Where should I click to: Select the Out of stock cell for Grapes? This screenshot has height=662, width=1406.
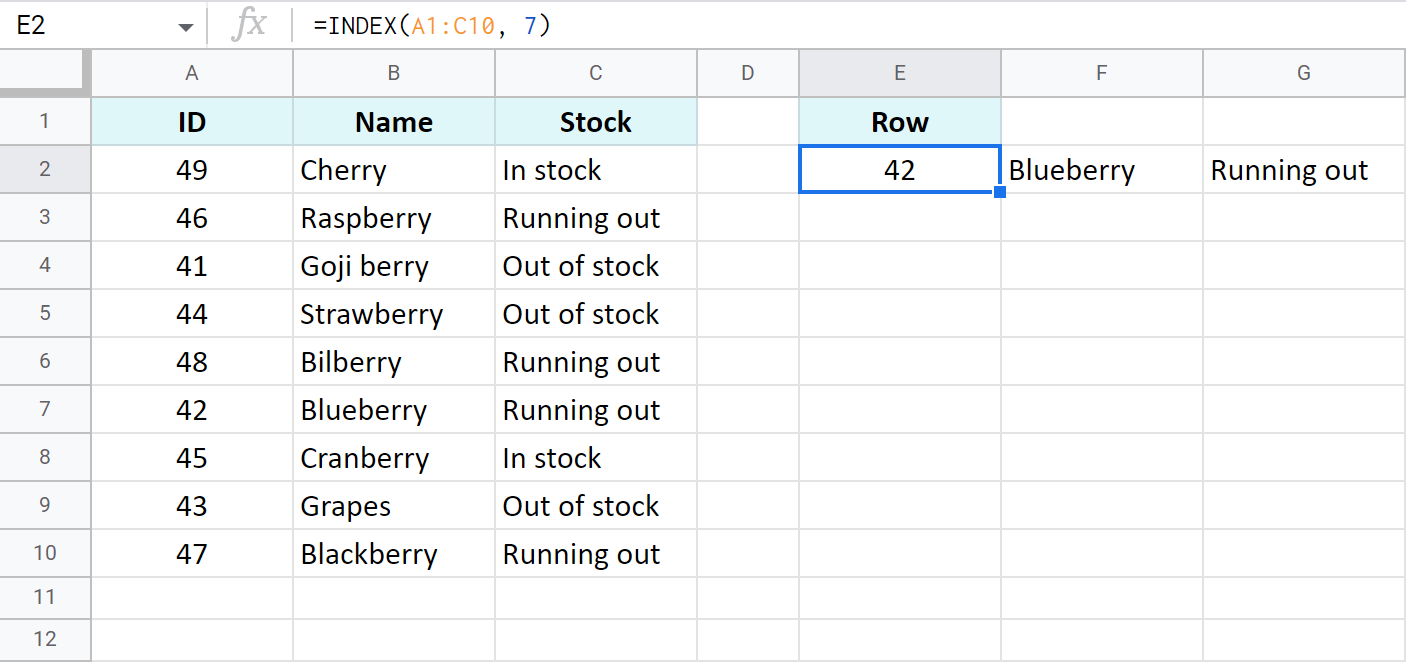click(595, 505)
